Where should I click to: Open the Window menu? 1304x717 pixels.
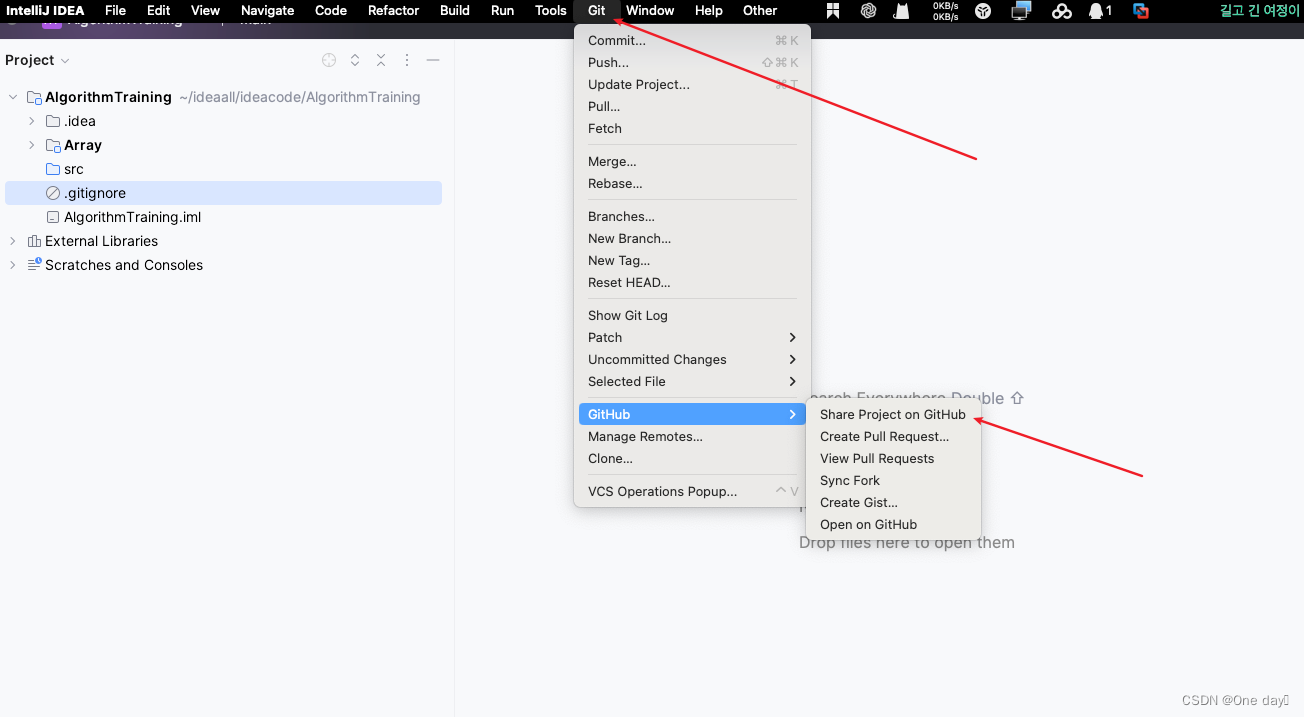pyautogui.click(x=650, y=10)
